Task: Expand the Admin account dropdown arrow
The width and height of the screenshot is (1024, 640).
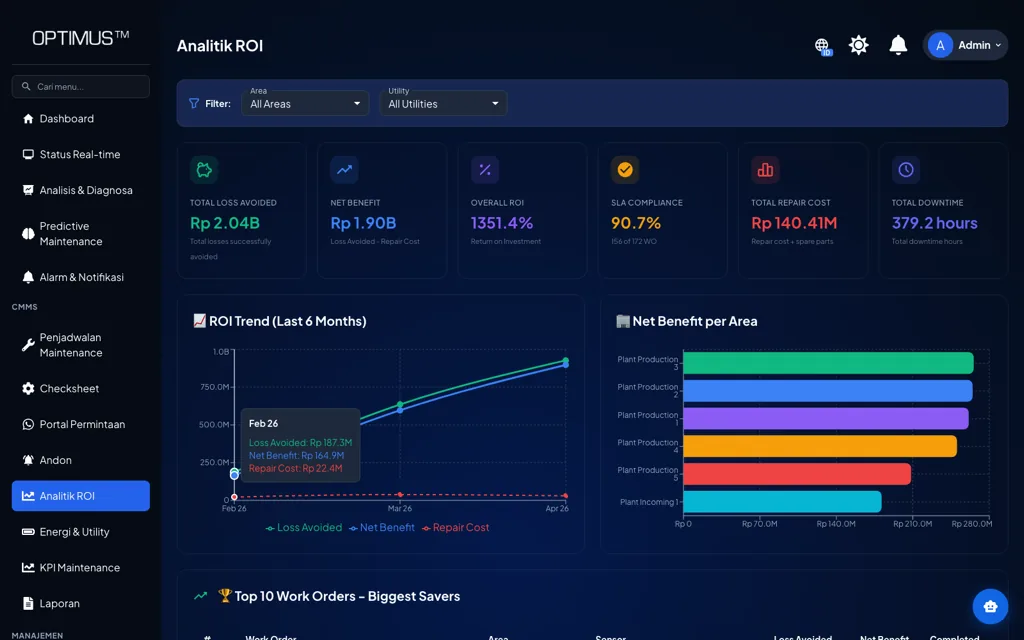Action: point(998,46)
